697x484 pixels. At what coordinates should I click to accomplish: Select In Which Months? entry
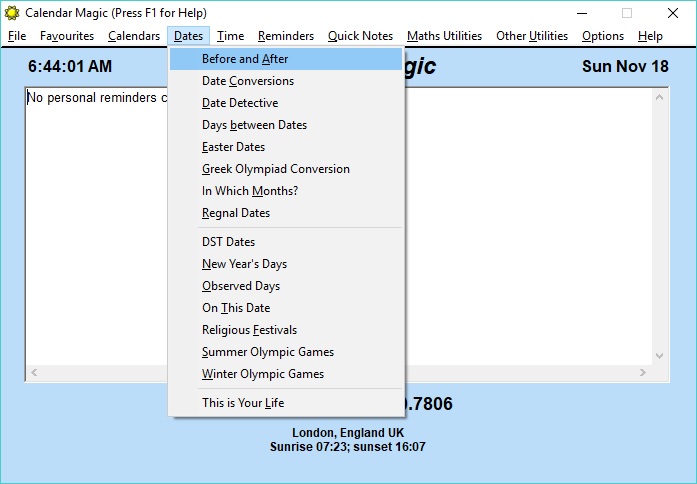click(250, 191)
